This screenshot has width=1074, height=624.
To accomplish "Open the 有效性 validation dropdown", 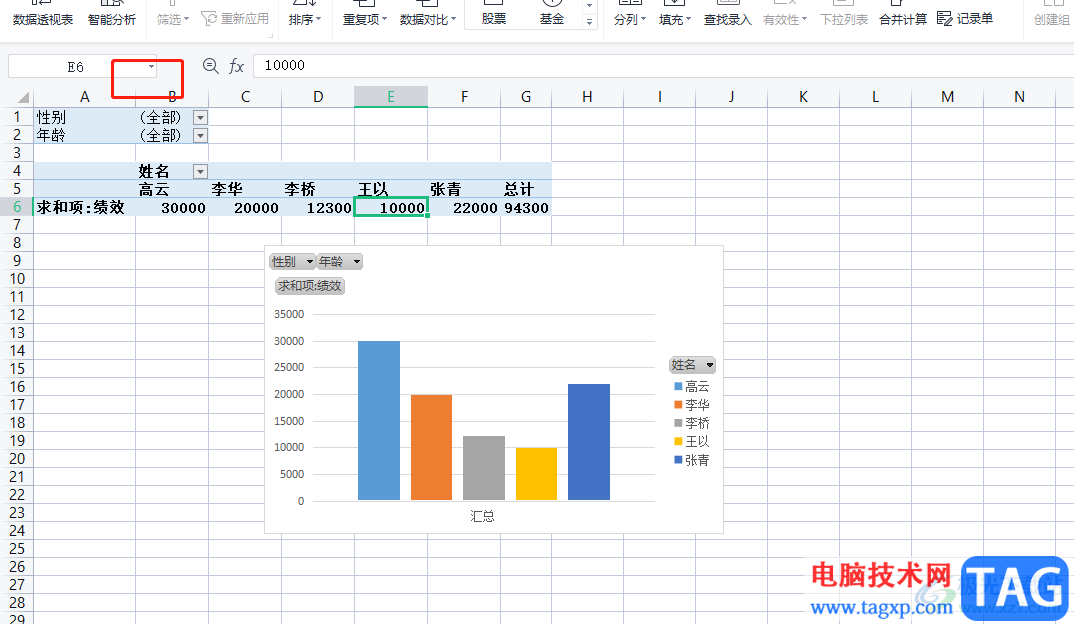I will click(x=785, y=15).
